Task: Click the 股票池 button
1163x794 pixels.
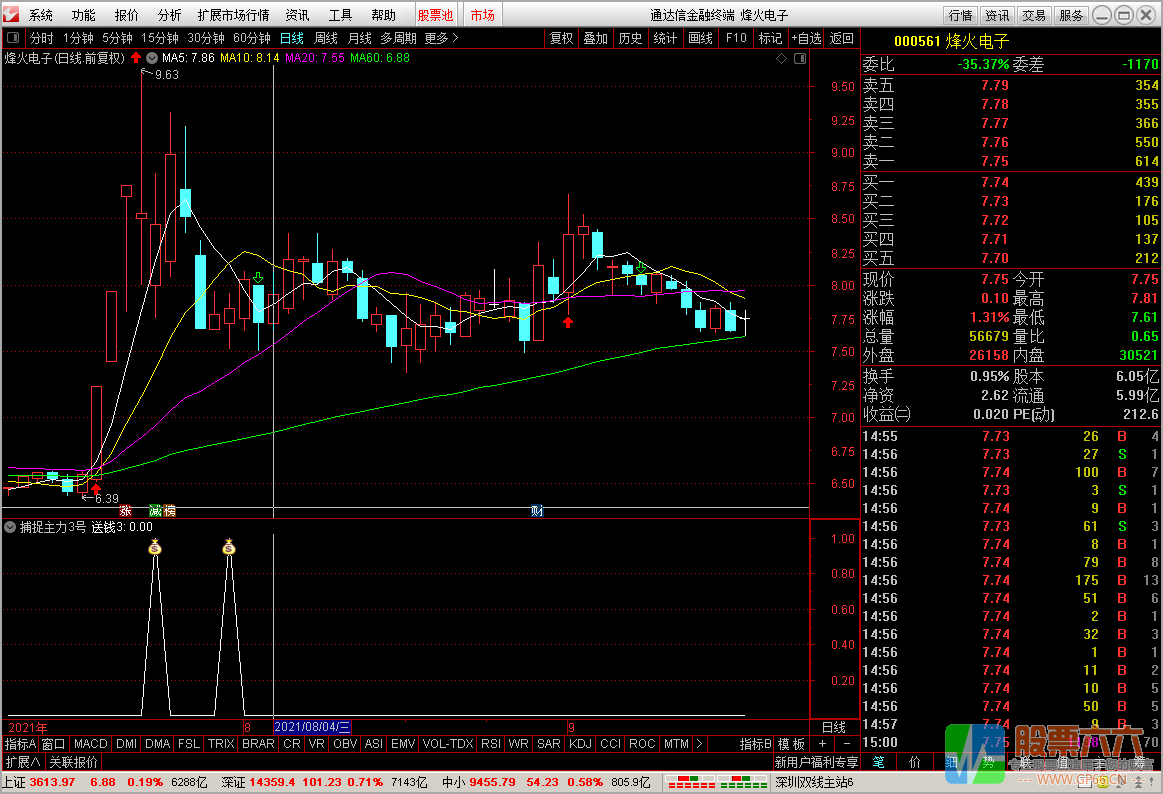Action: pyautogui.click(x=435, y=15)
